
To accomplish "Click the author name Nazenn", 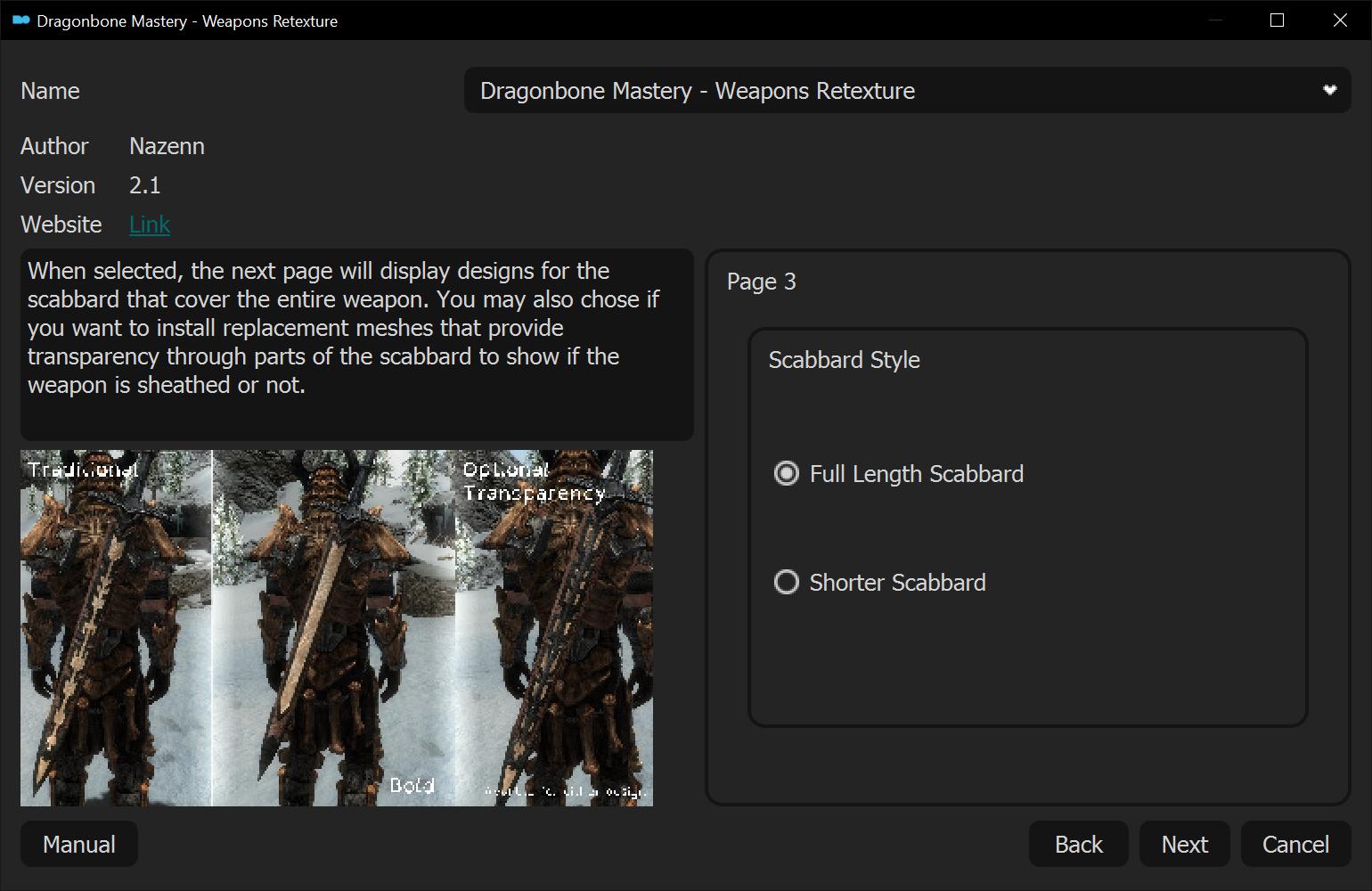I will point(167,146).
